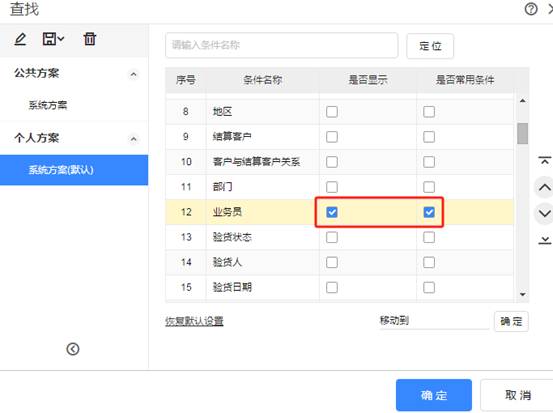
Task: Click the pencil edit scheme icon
Action: [x=20, y=39]
